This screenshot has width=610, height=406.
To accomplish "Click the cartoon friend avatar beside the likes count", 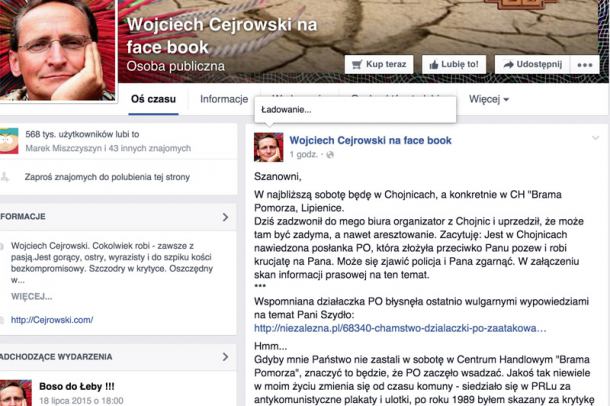I will coord(9,141).
